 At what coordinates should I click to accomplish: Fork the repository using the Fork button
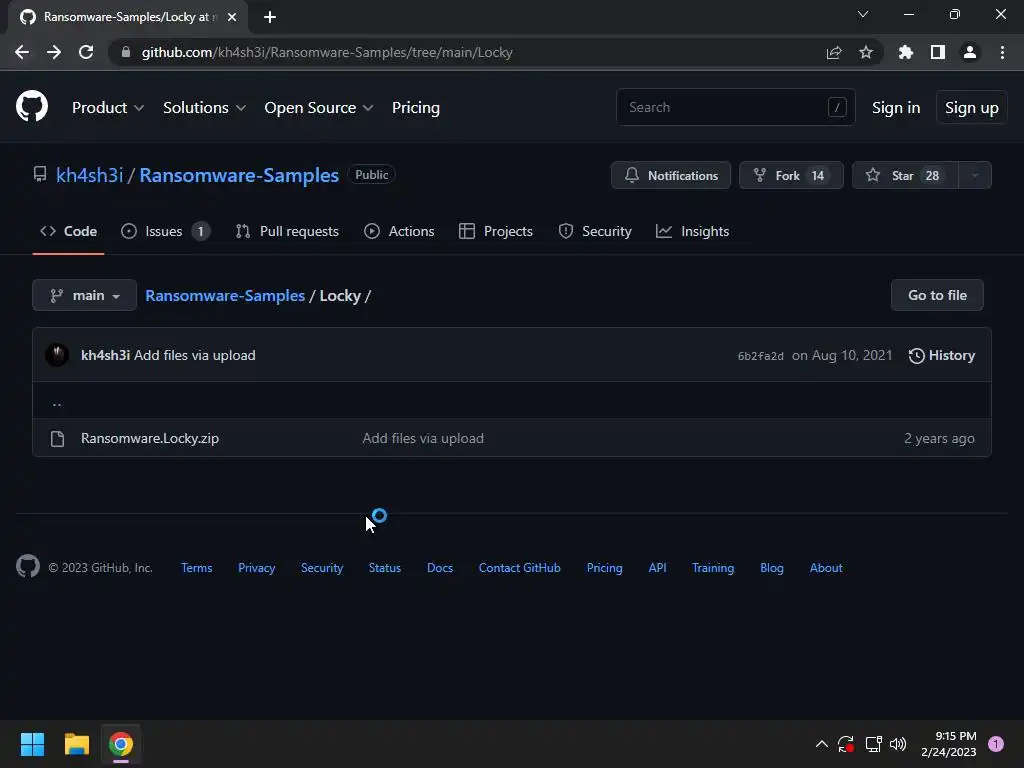click(791, 175)
